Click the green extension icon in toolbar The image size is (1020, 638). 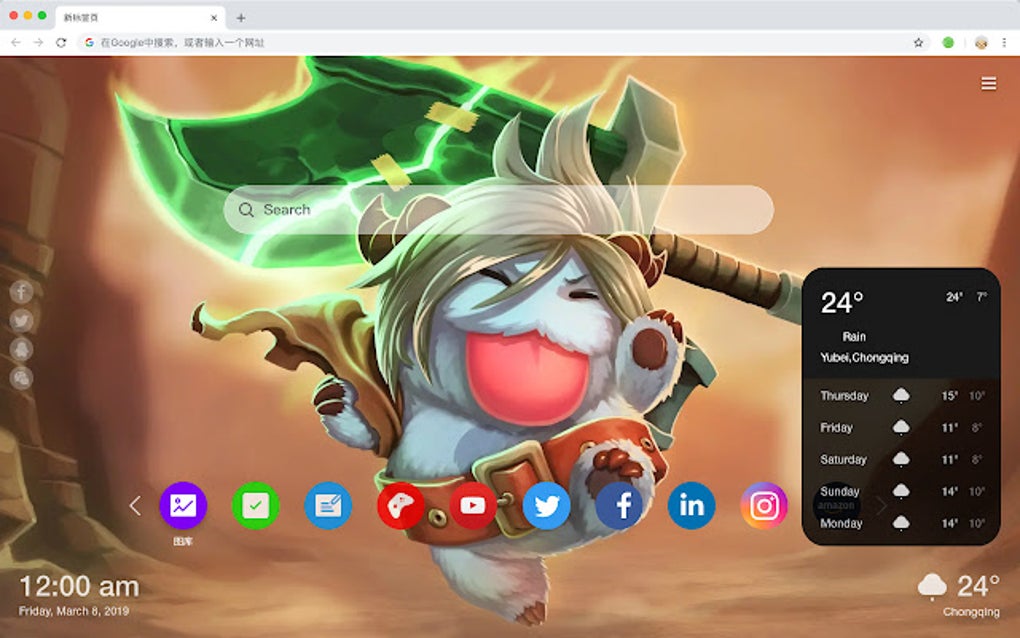point(948,42)
